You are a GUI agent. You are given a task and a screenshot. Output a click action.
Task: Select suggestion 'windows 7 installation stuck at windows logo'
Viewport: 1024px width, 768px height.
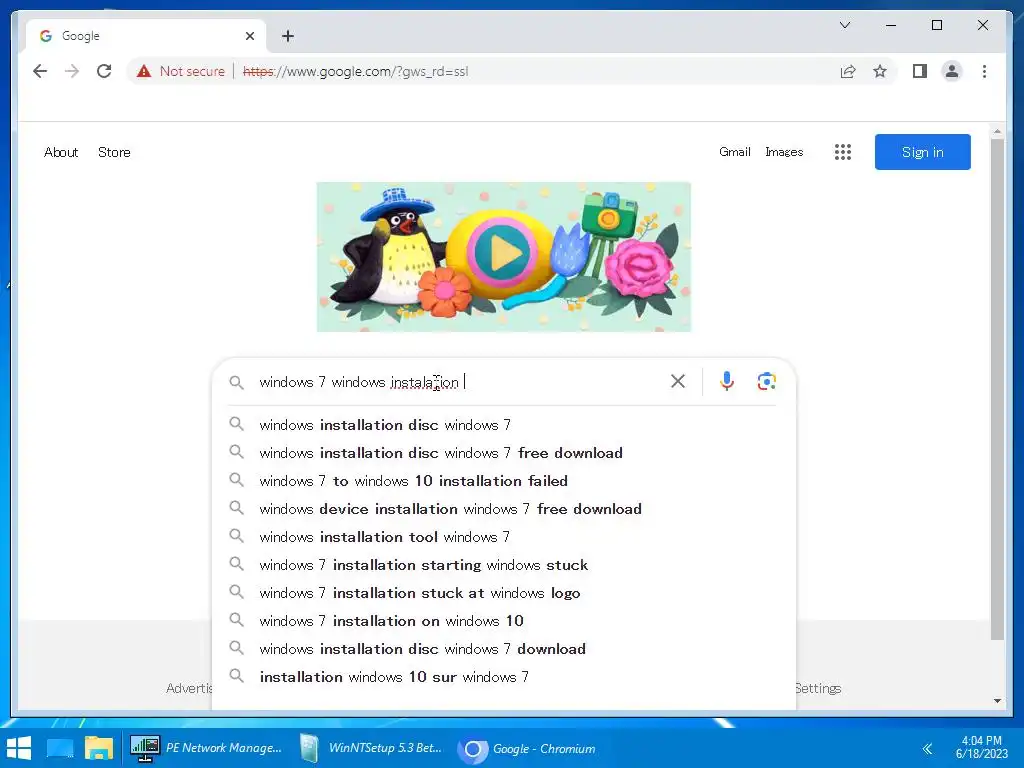tap(504, 593)
